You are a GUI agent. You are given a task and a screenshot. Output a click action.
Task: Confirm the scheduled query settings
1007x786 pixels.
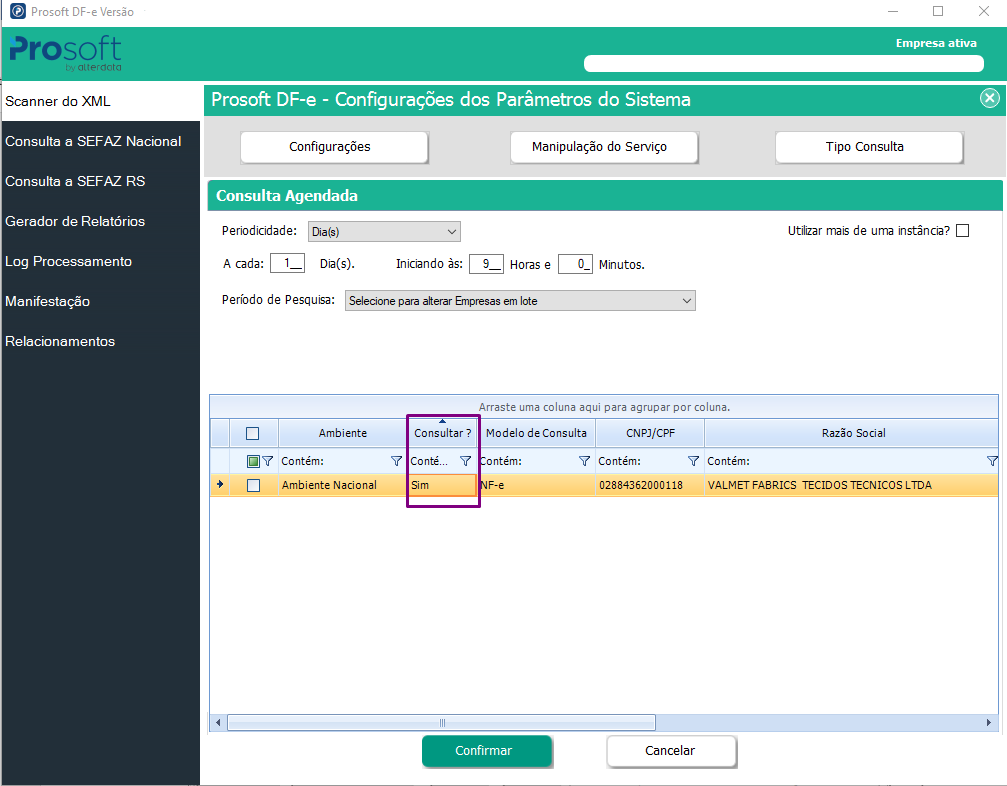pos(487,751)
